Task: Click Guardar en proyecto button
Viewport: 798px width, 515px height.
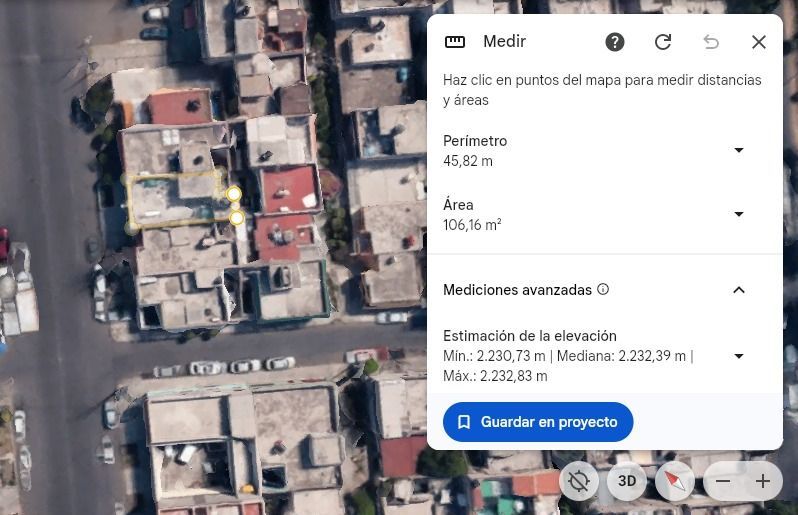Action: click(x=538, y=422)
